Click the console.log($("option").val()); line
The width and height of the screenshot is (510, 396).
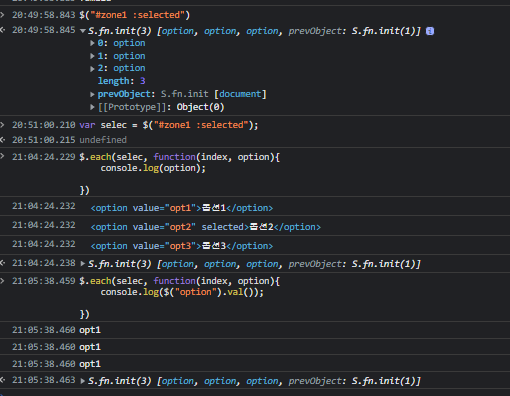pyautogui.click(x=182, y=292)
